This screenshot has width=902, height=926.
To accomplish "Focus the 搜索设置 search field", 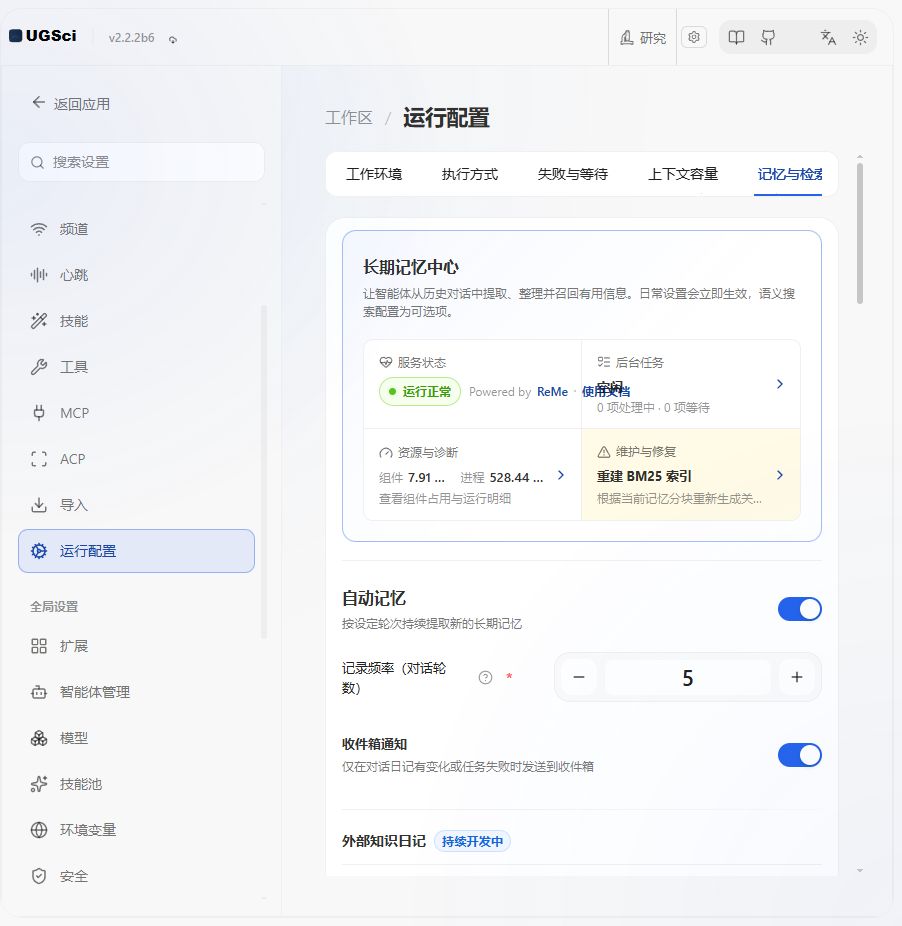I will [141, 162].
